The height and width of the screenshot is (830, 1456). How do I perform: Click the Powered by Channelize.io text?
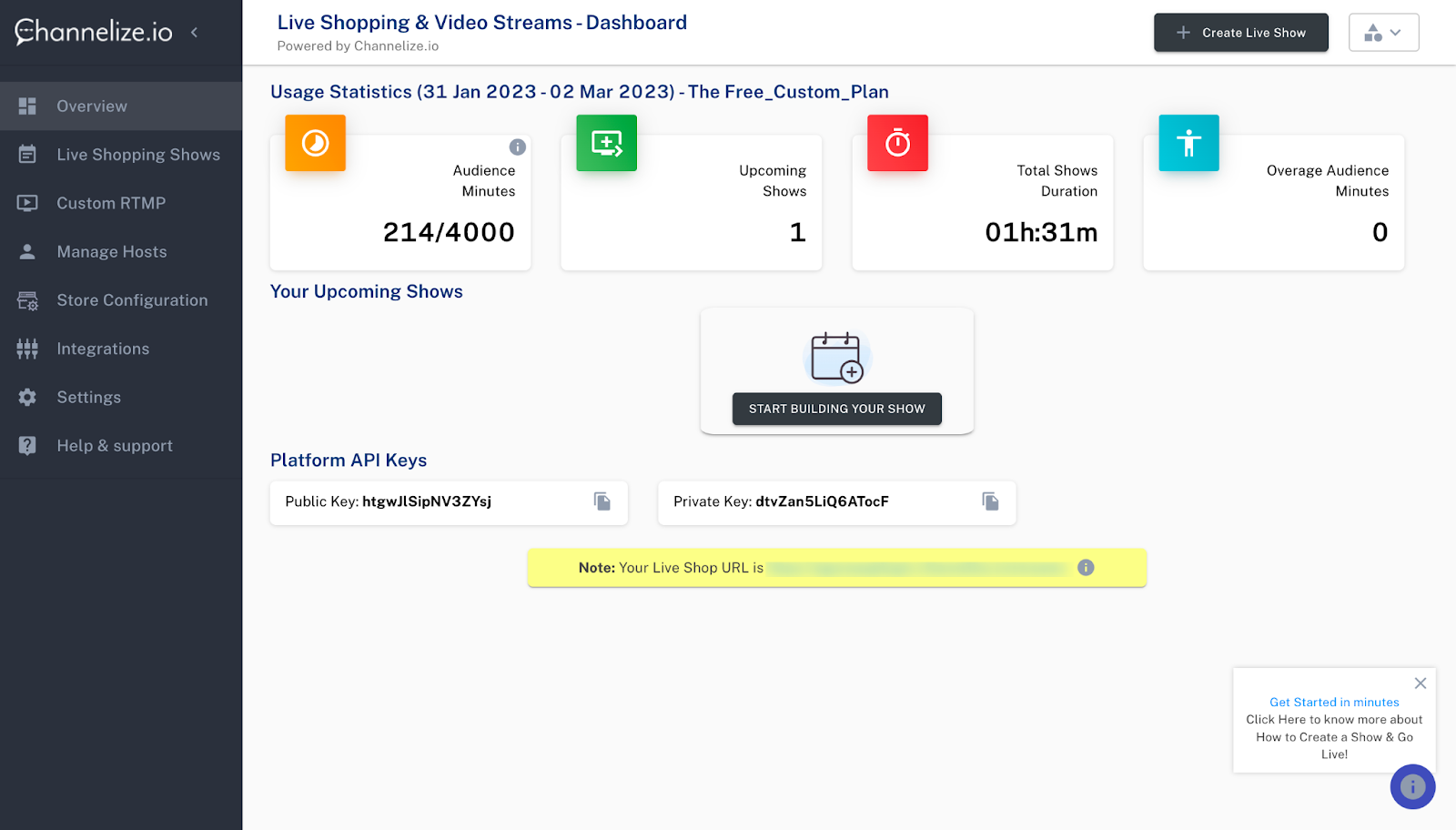[358, 46]
